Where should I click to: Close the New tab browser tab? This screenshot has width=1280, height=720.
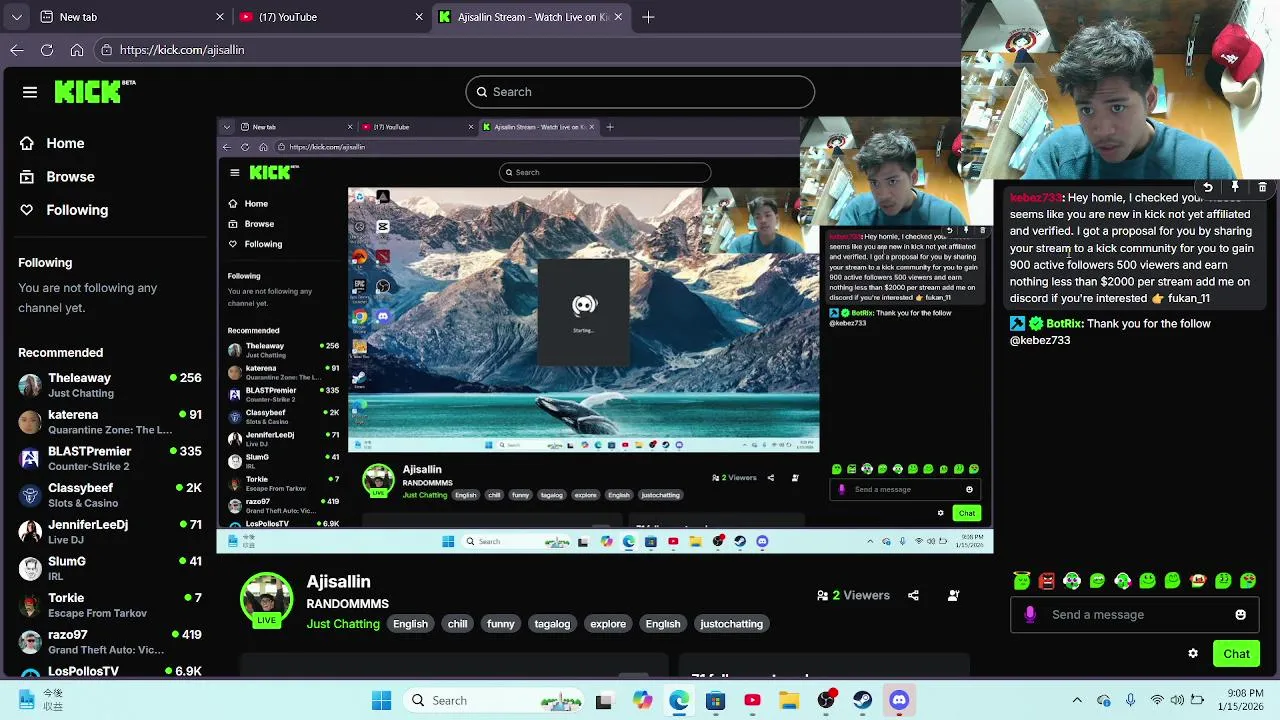coord(220,17)
